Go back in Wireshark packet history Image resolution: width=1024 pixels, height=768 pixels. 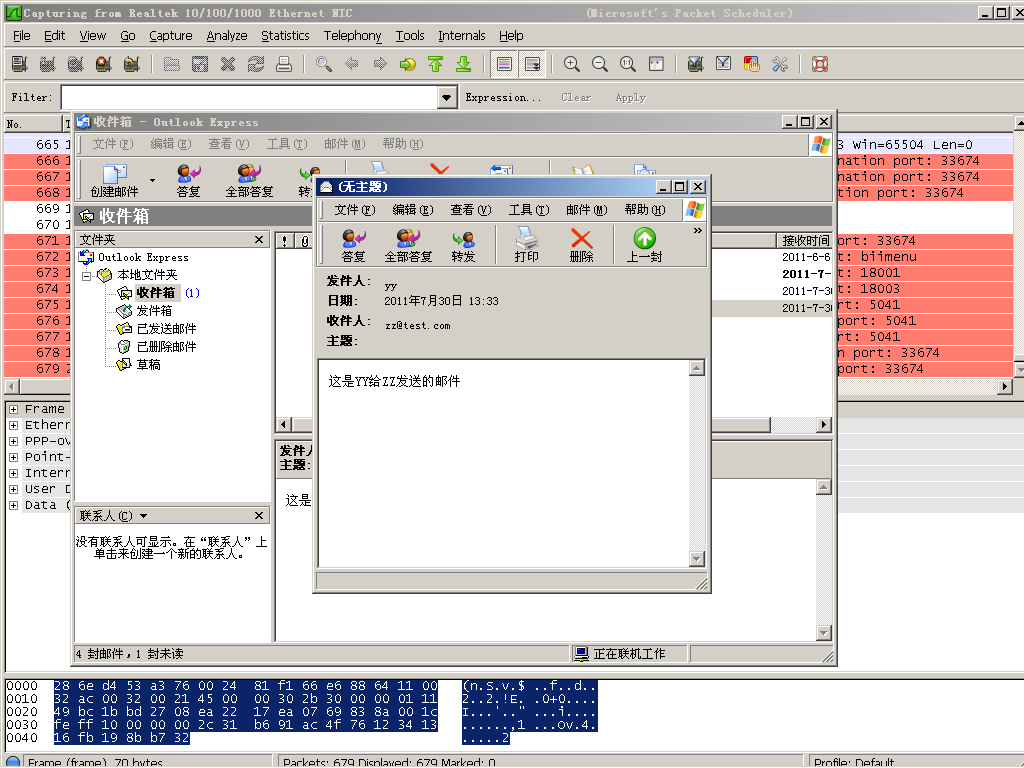click(x=352, y=64)
